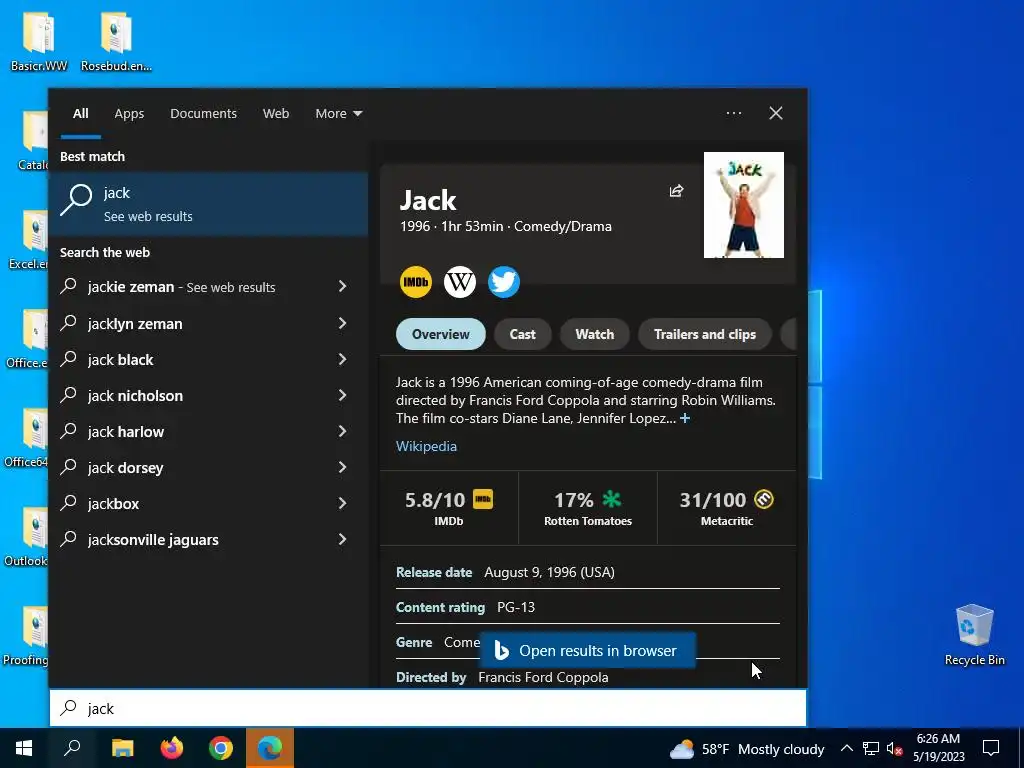The width and height of the screenshot is (1024, 768).
Task: Expand the jack nicholson suggestion arrow
Action: (342, 394)
